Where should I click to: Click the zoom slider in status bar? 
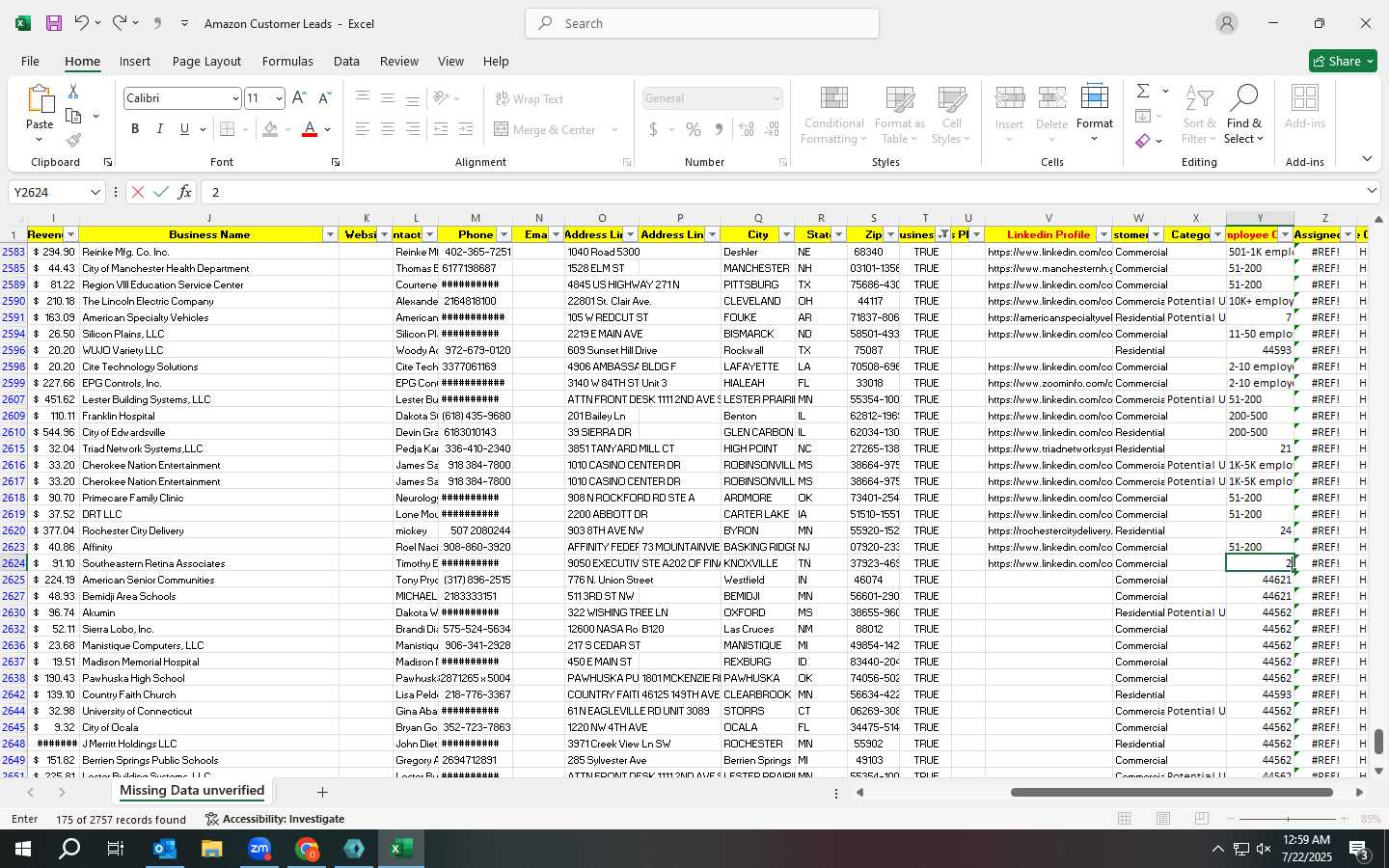(1289, 819)
